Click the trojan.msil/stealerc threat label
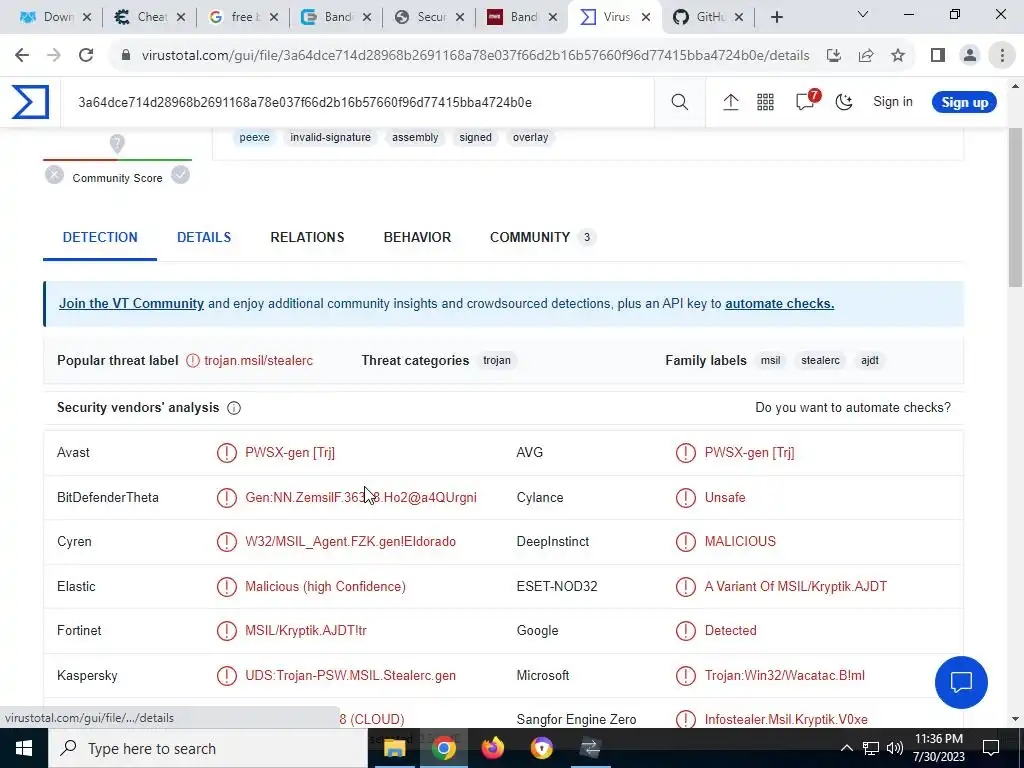Viewport: 1024px width, 768px height. 258,360
